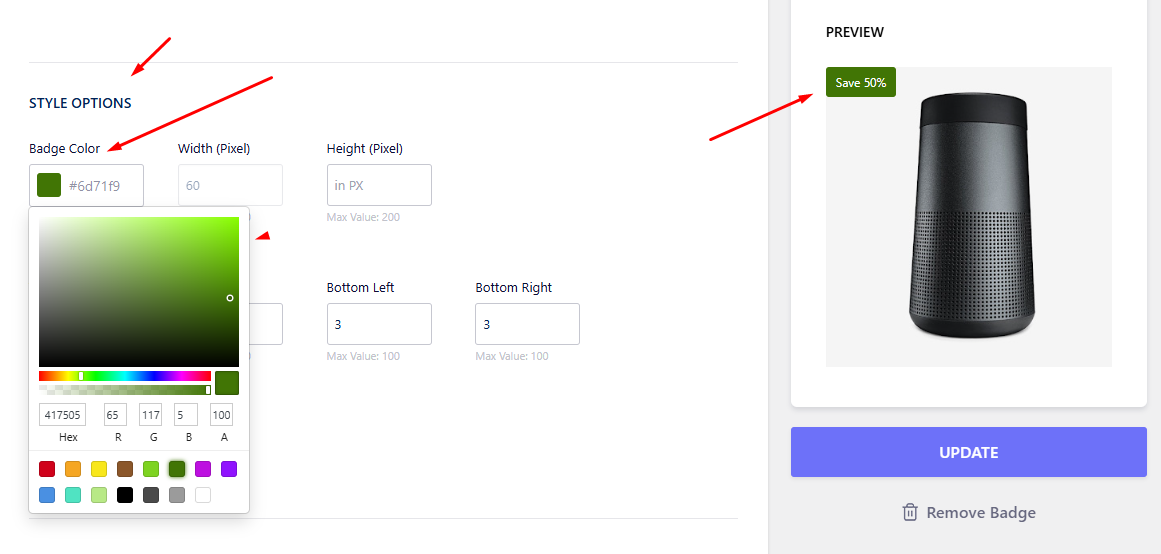Select the white preset color swatch
This screenshot has width=1161, height=554.
tap(202, 495)
